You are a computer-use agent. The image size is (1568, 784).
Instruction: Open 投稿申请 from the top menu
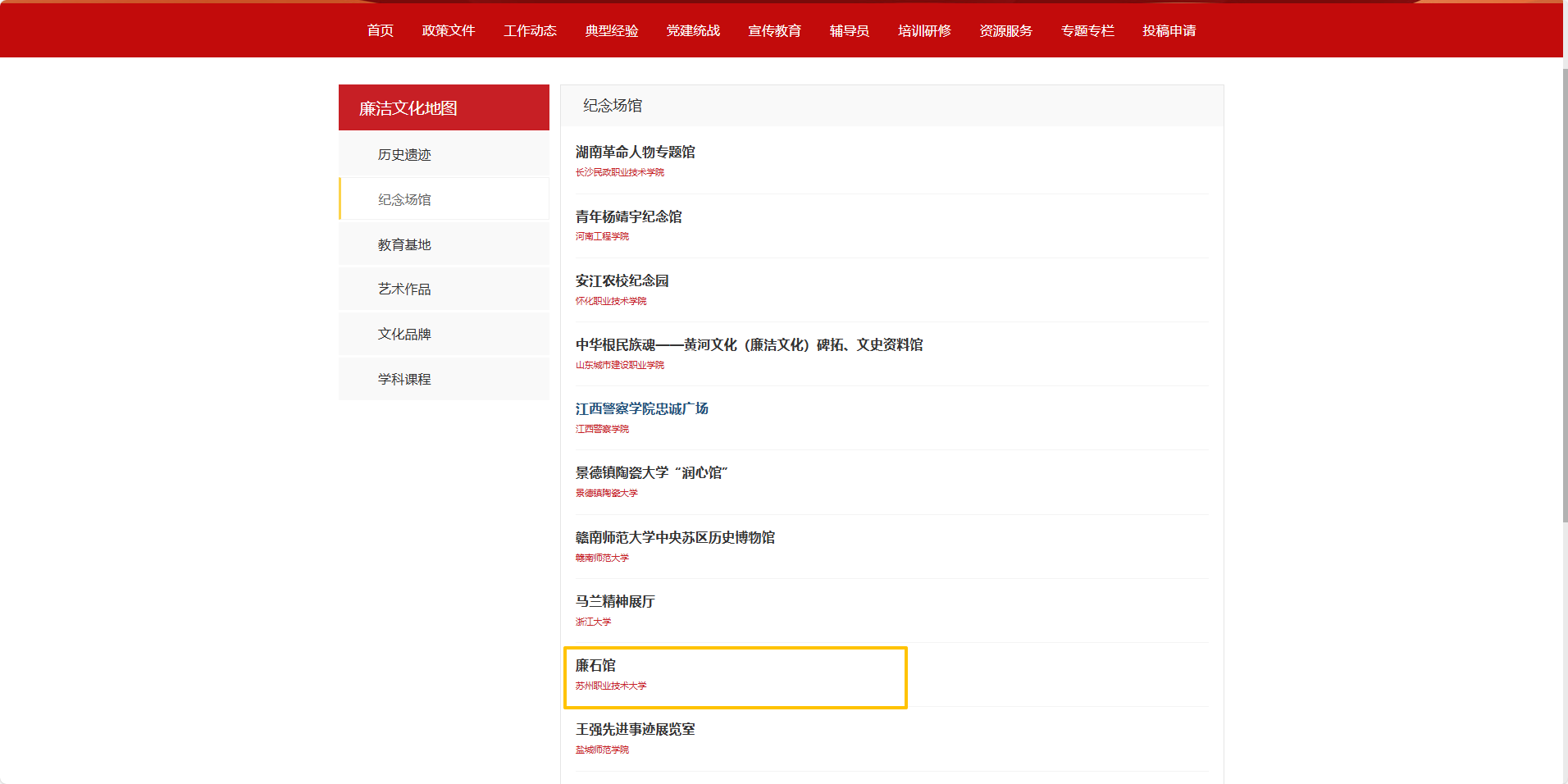[1169, 30]
